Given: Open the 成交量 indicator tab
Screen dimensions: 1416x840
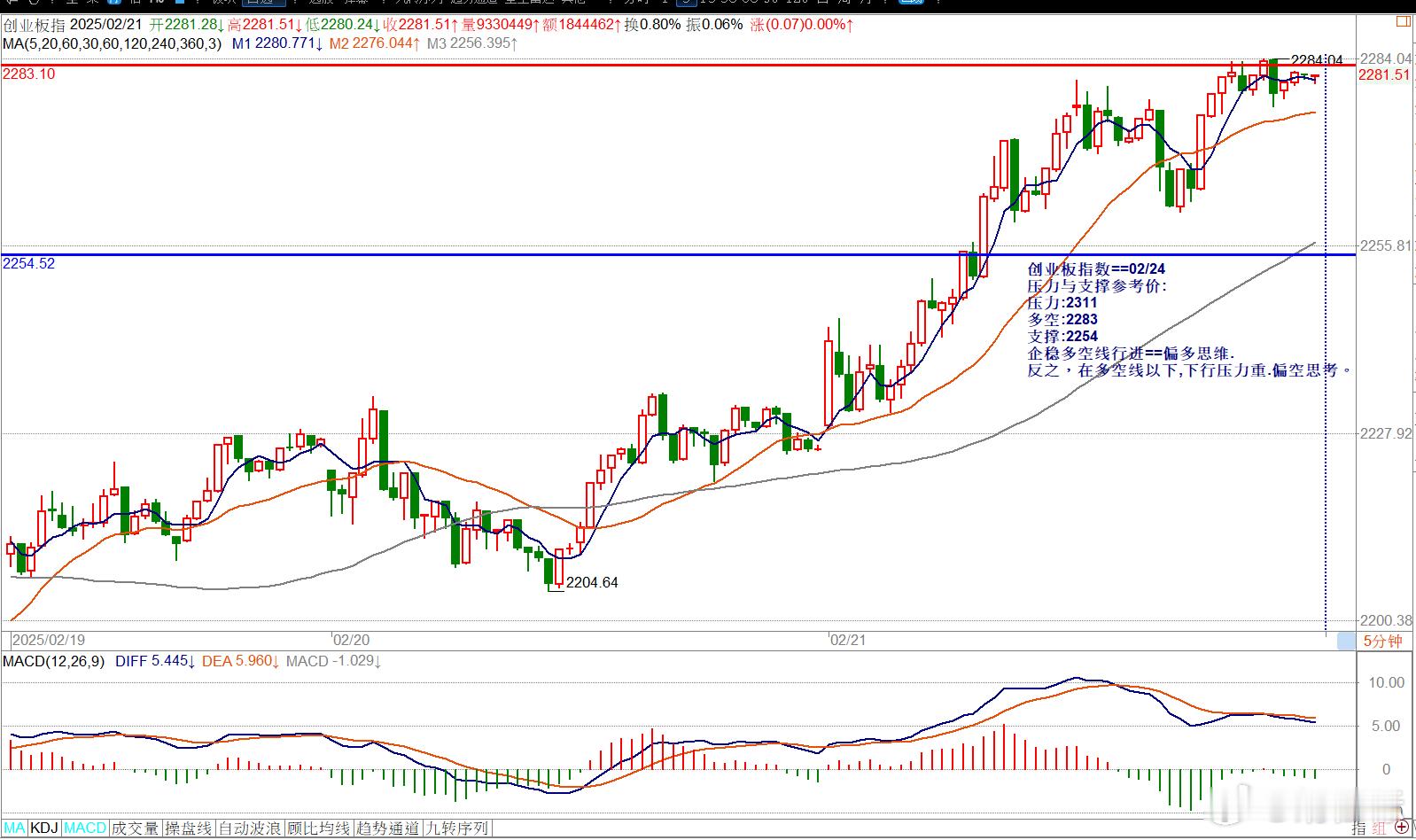Looking at the screenshot, I should pos(135,828).
